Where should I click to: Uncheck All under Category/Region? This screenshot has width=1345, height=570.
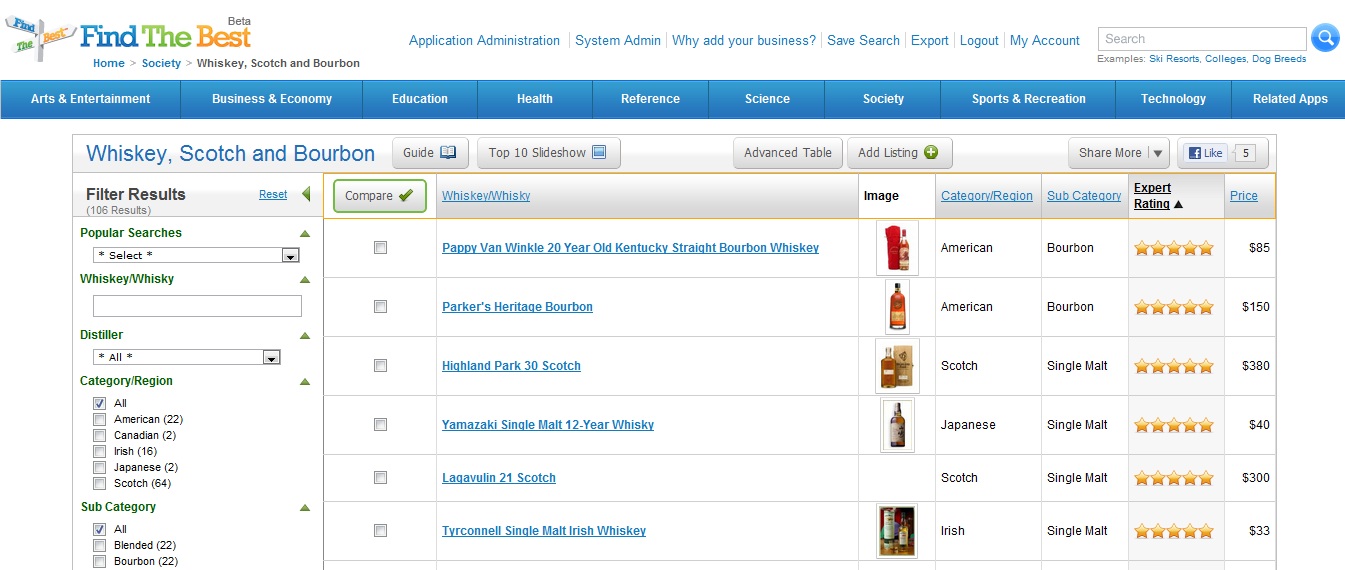[x=99, y=403]
